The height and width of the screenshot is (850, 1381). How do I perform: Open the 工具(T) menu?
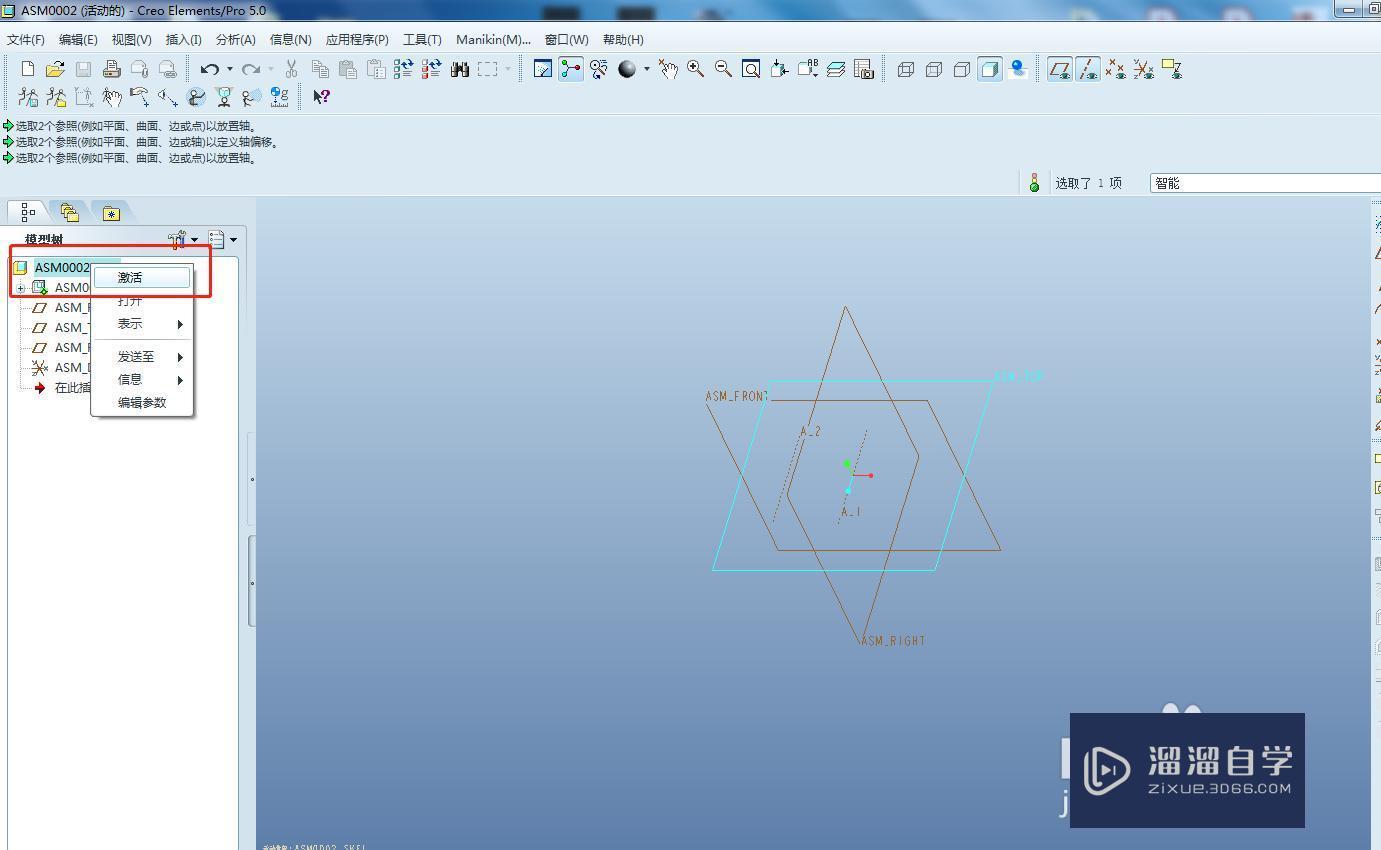[x=422, y=40]
